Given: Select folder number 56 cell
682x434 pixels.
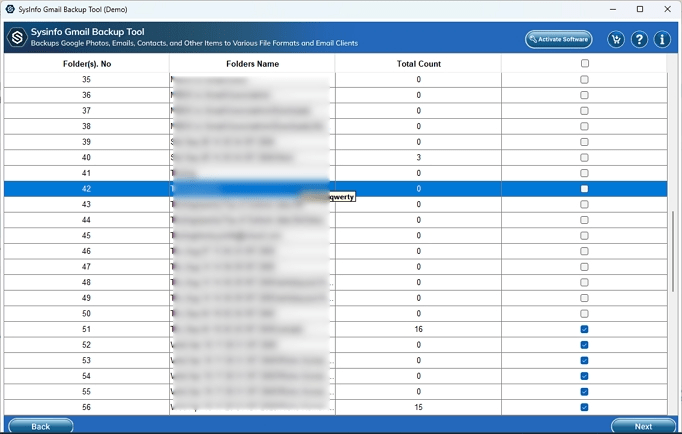Looking at the screenshot, I should [87, 407].
